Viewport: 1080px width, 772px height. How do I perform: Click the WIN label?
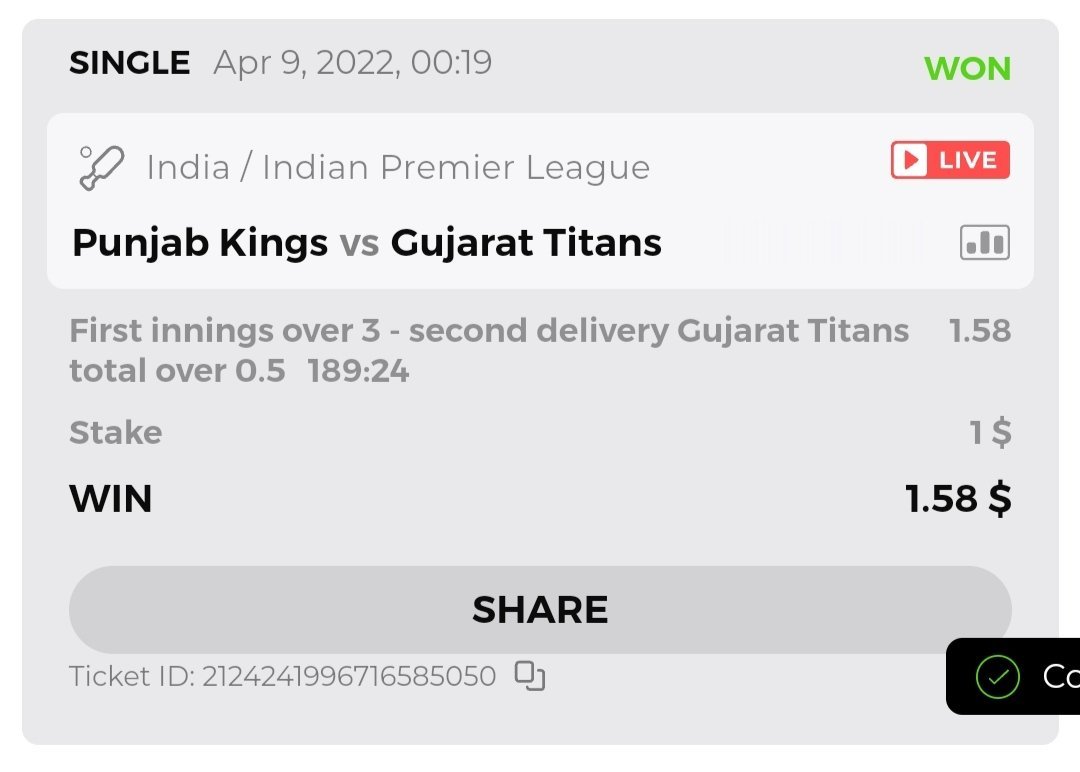[x=110, y=498]
